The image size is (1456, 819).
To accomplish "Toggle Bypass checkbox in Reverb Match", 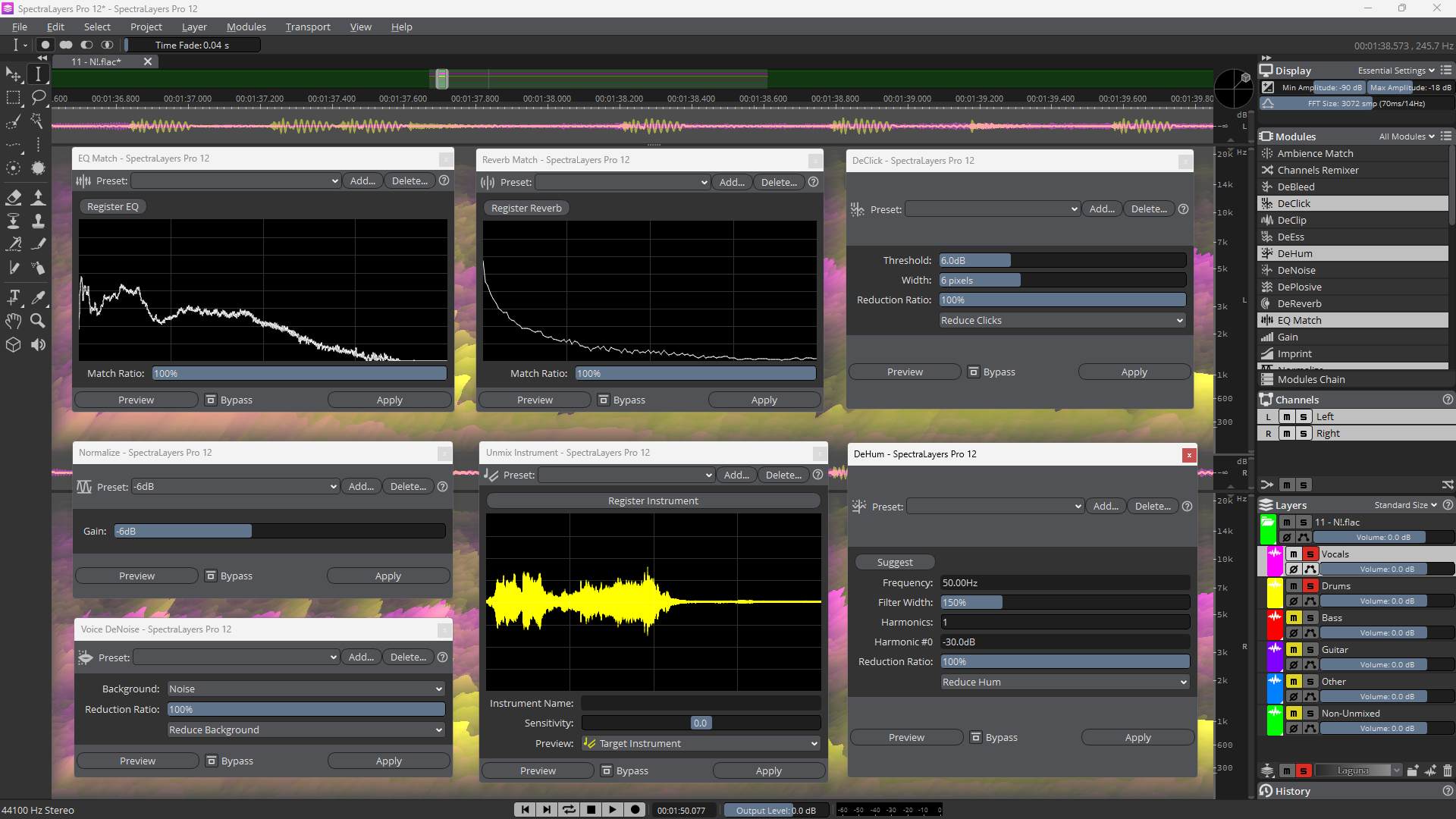I will tap(604, 400).
